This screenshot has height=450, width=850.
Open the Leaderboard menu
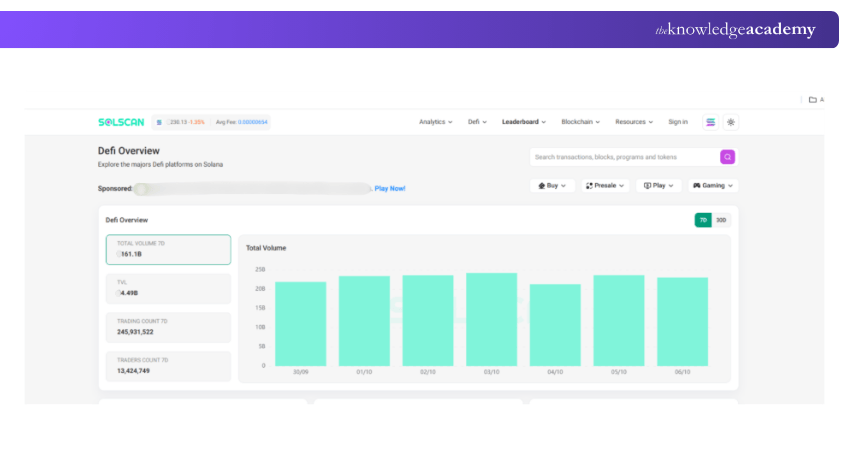click(x=524, y=122)
